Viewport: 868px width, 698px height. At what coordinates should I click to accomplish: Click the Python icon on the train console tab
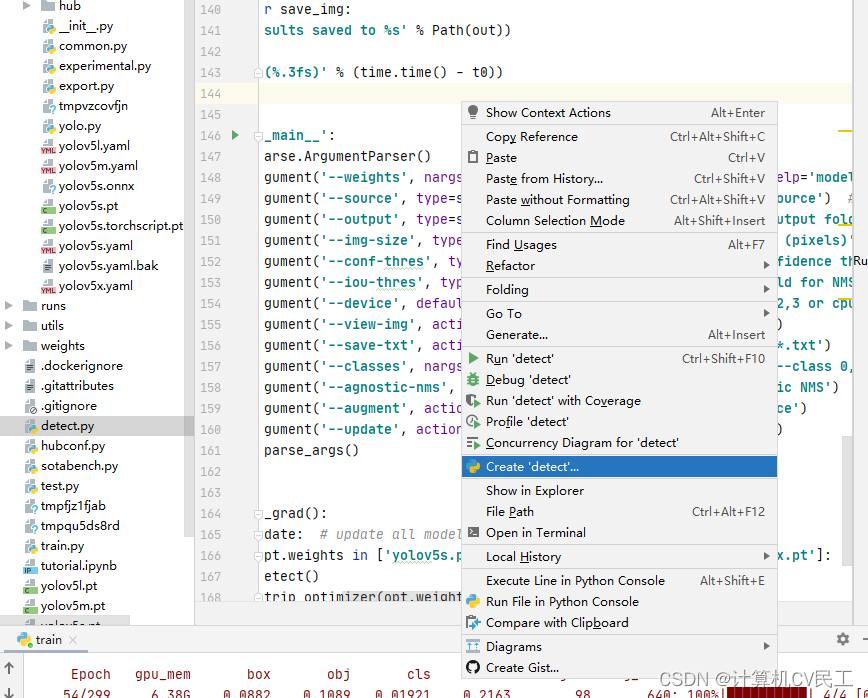tap(22, 639)
